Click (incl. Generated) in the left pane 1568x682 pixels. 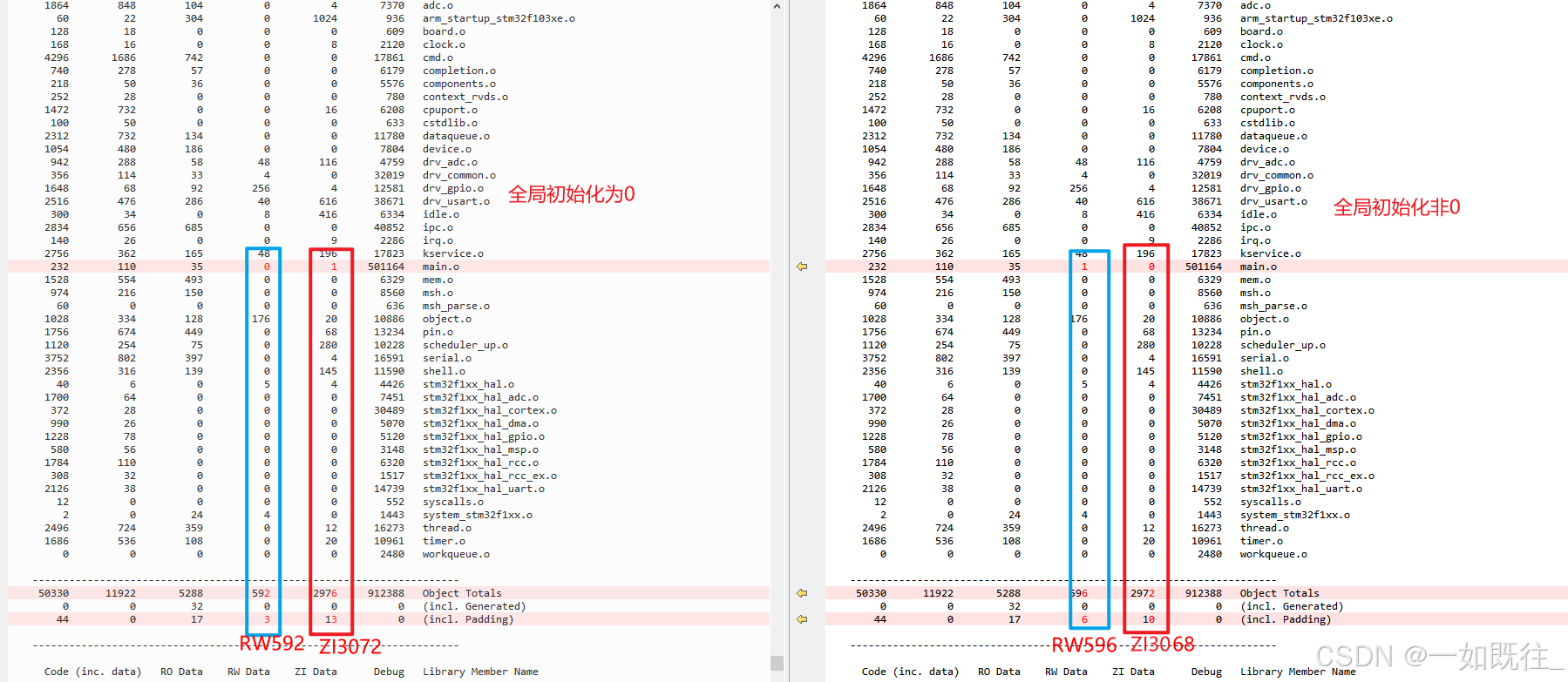[474, 606]
